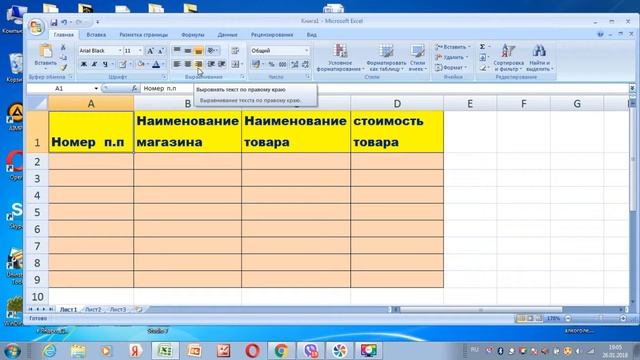Decrease the font size with the small A

(160, 51)
